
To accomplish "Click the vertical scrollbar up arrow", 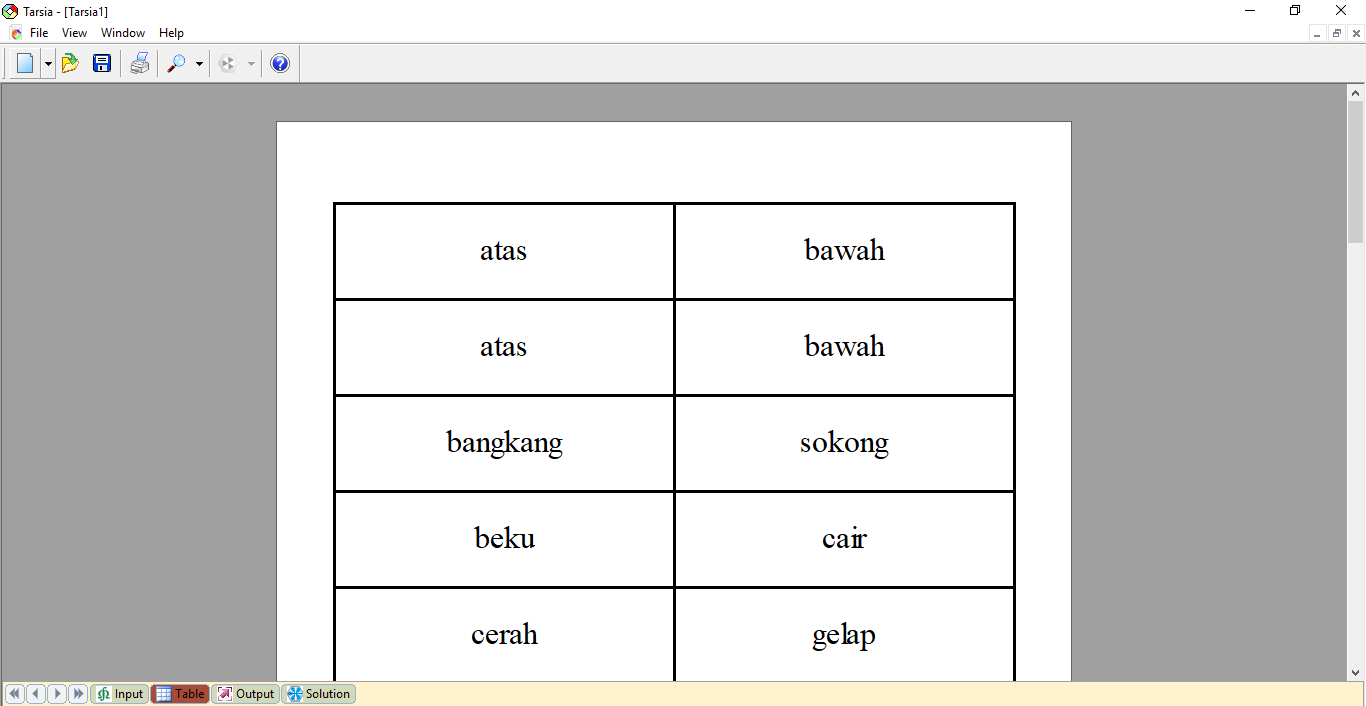I will pos(1356,93).
